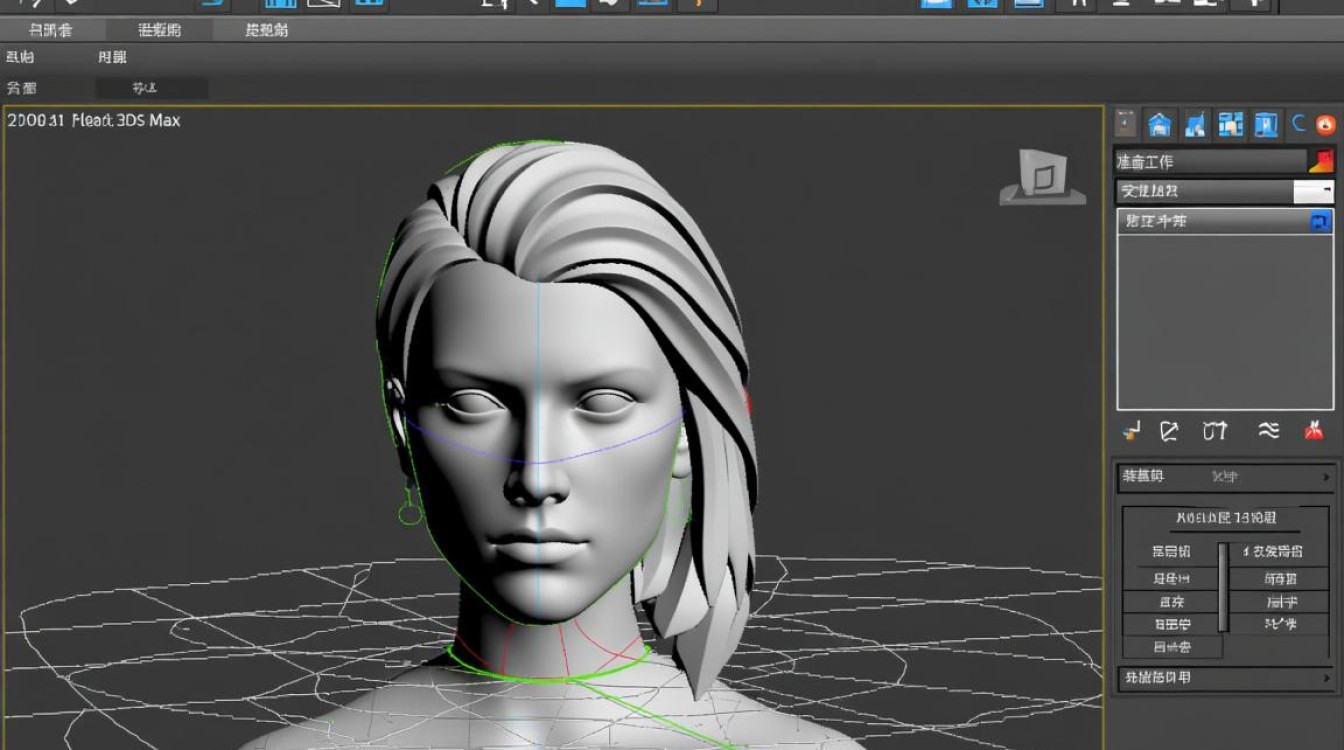Toggle the blue lock icon on modifier stack header

tap(1321, 220)
